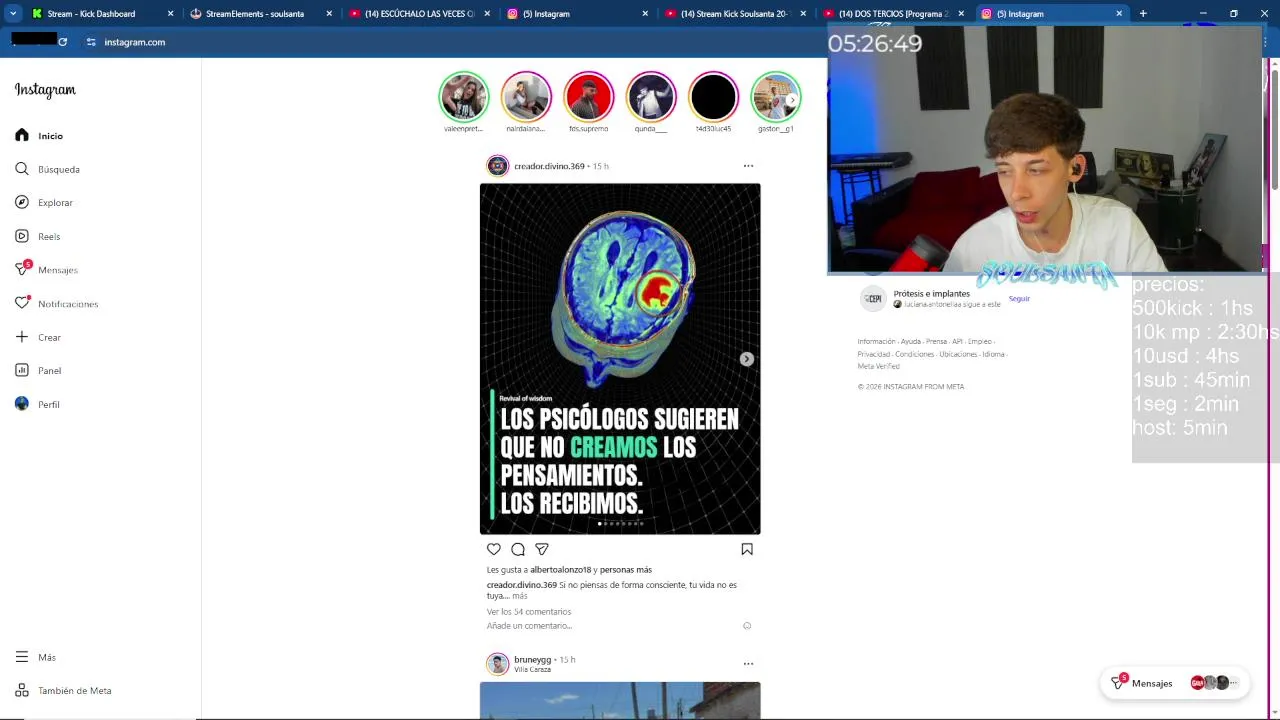
Task: Open options menu for bruneygg post
Action: coord(748,664)
